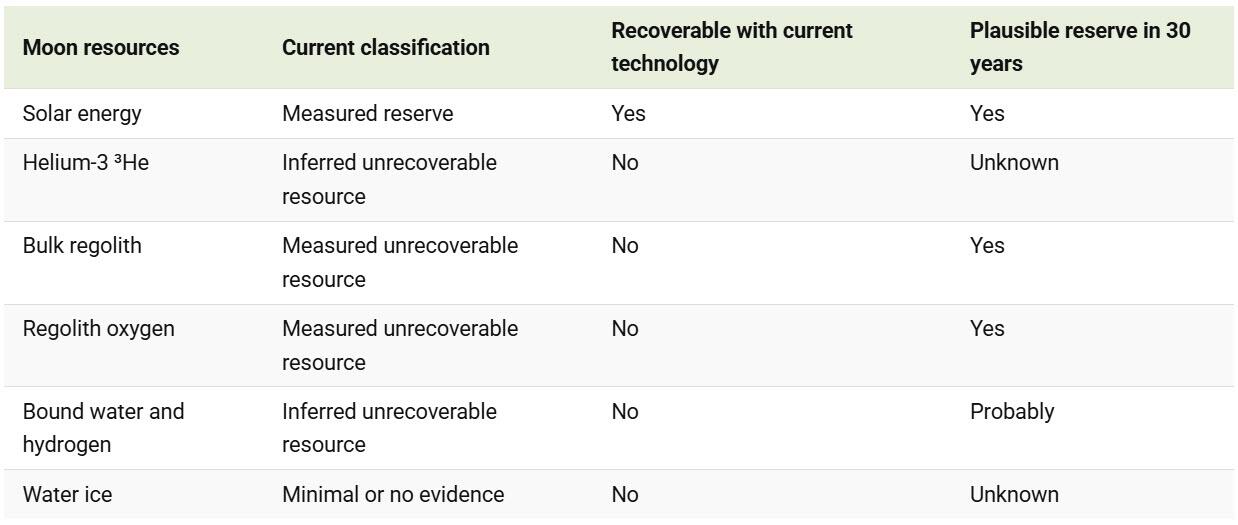Screen dimensions: 1238x525
Task: Click Bound water's "Inferred unrecoverable resource" cell
Action: pos(389,428)
